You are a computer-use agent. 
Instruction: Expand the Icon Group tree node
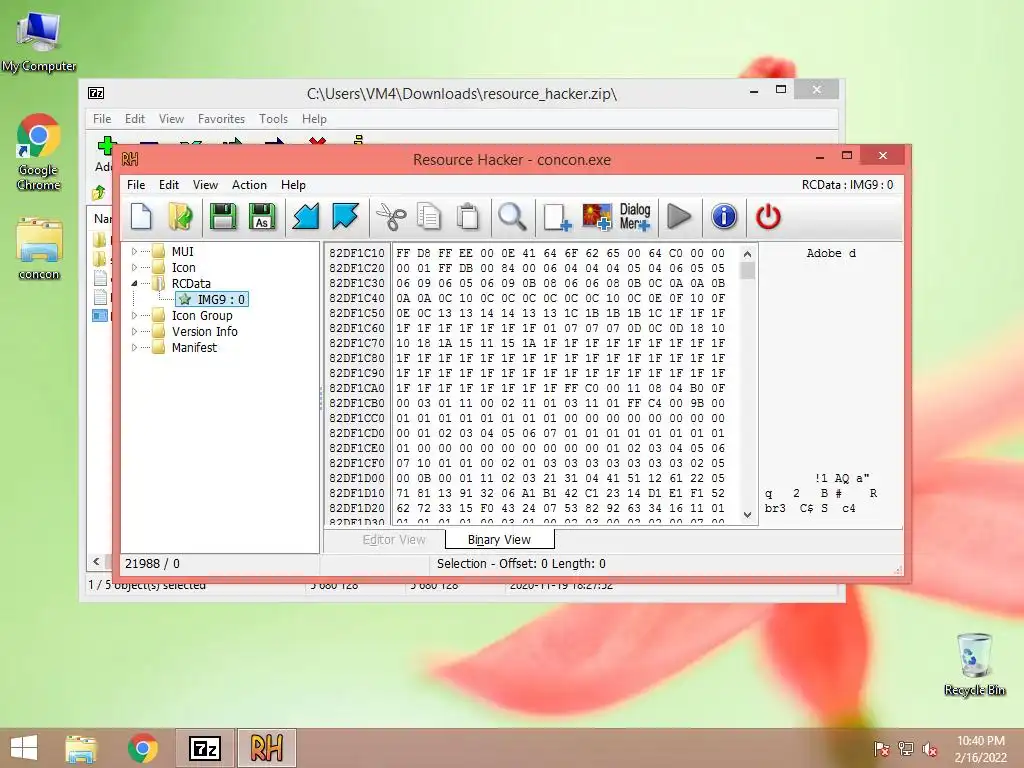pos(135,315)
